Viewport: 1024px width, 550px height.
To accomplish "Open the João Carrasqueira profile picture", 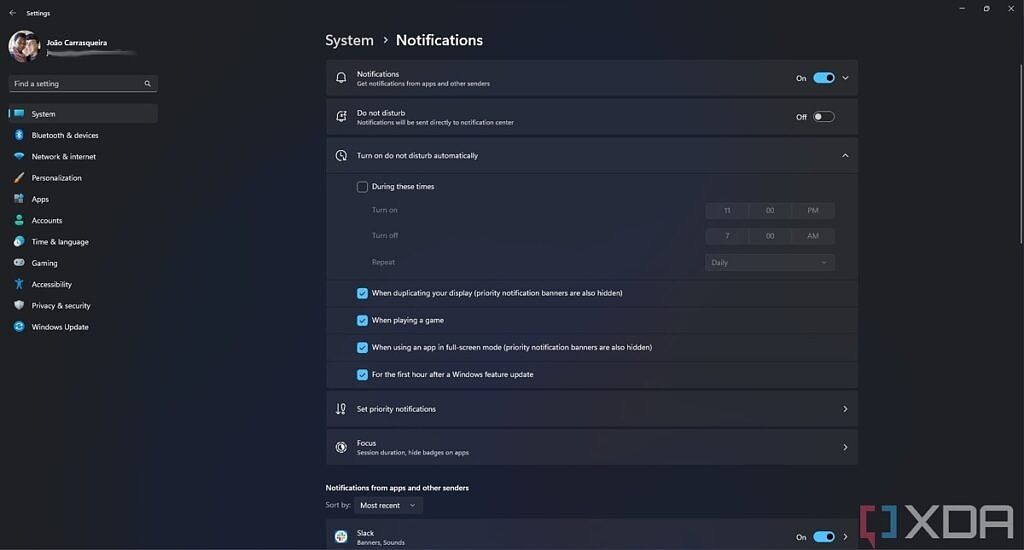I will click(24, 46).
